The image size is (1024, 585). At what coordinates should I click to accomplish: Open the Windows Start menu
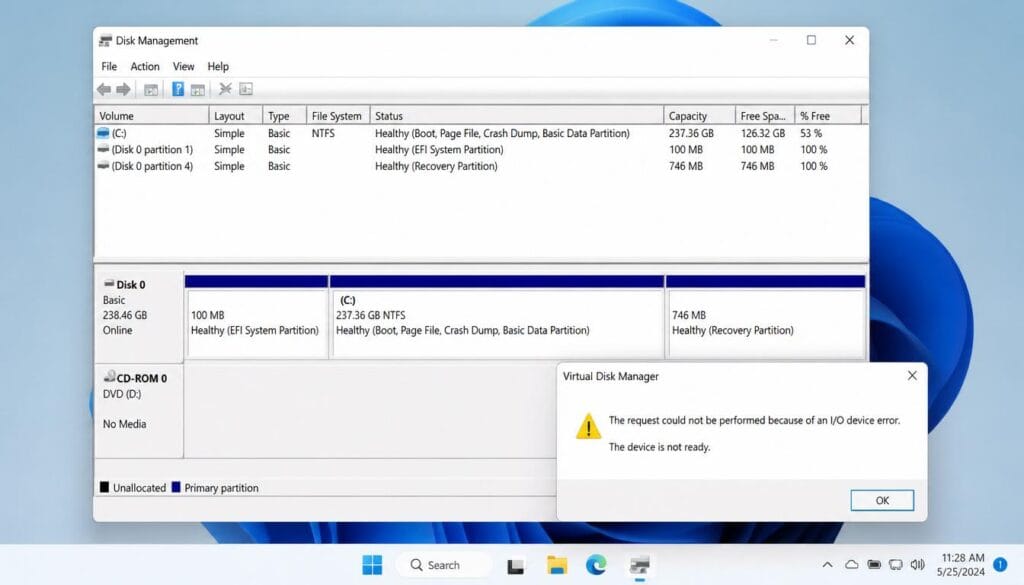coord(372,565)
